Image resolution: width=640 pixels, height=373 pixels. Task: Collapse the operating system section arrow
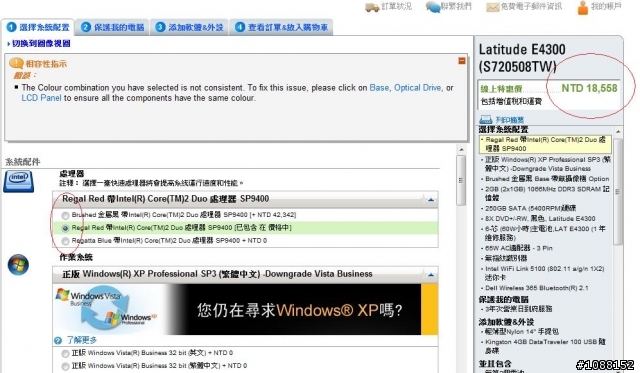[431, 275]
